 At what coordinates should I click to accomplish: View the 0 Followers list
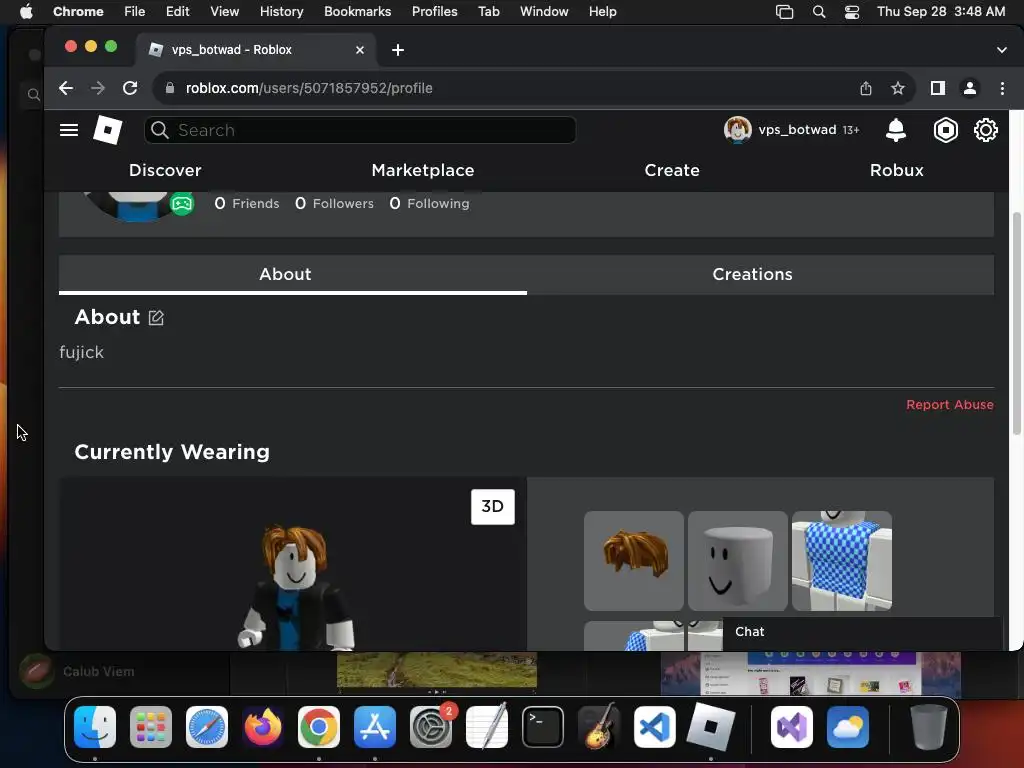[334, 204]
